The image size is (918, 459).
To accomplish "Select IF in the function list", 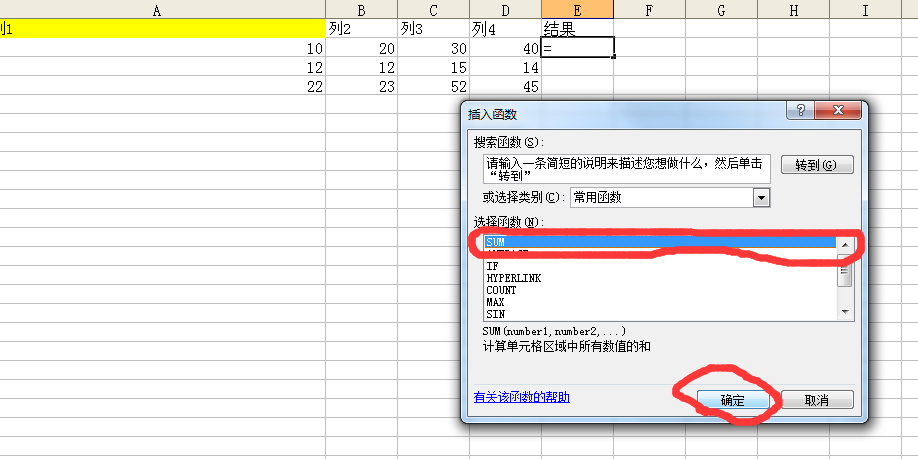I will pyautogui.click(x=660, y=266).
